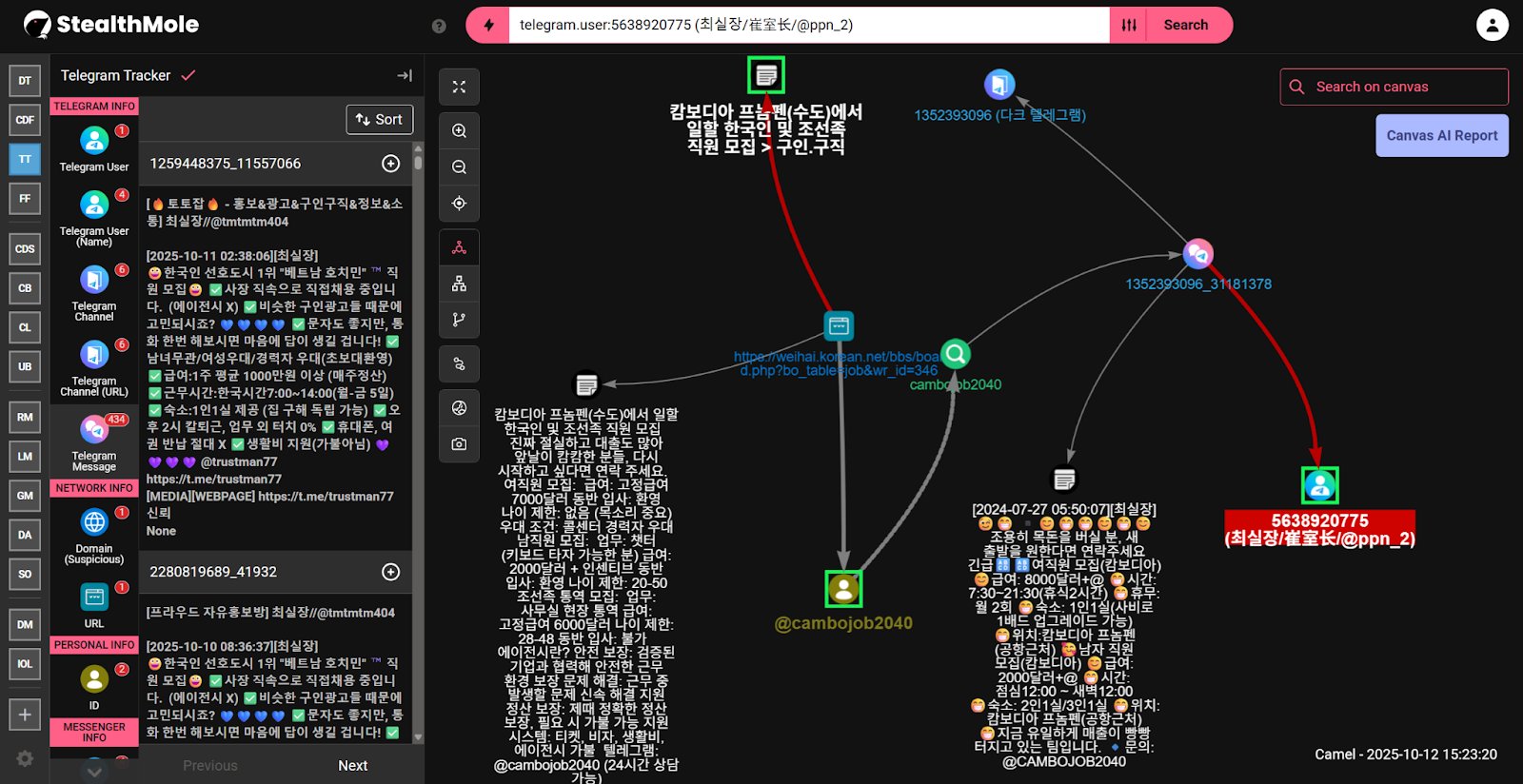Screen dimensions: 1523x784
Task: Switch to hierarchy tree layout icon
Action: 459,284
